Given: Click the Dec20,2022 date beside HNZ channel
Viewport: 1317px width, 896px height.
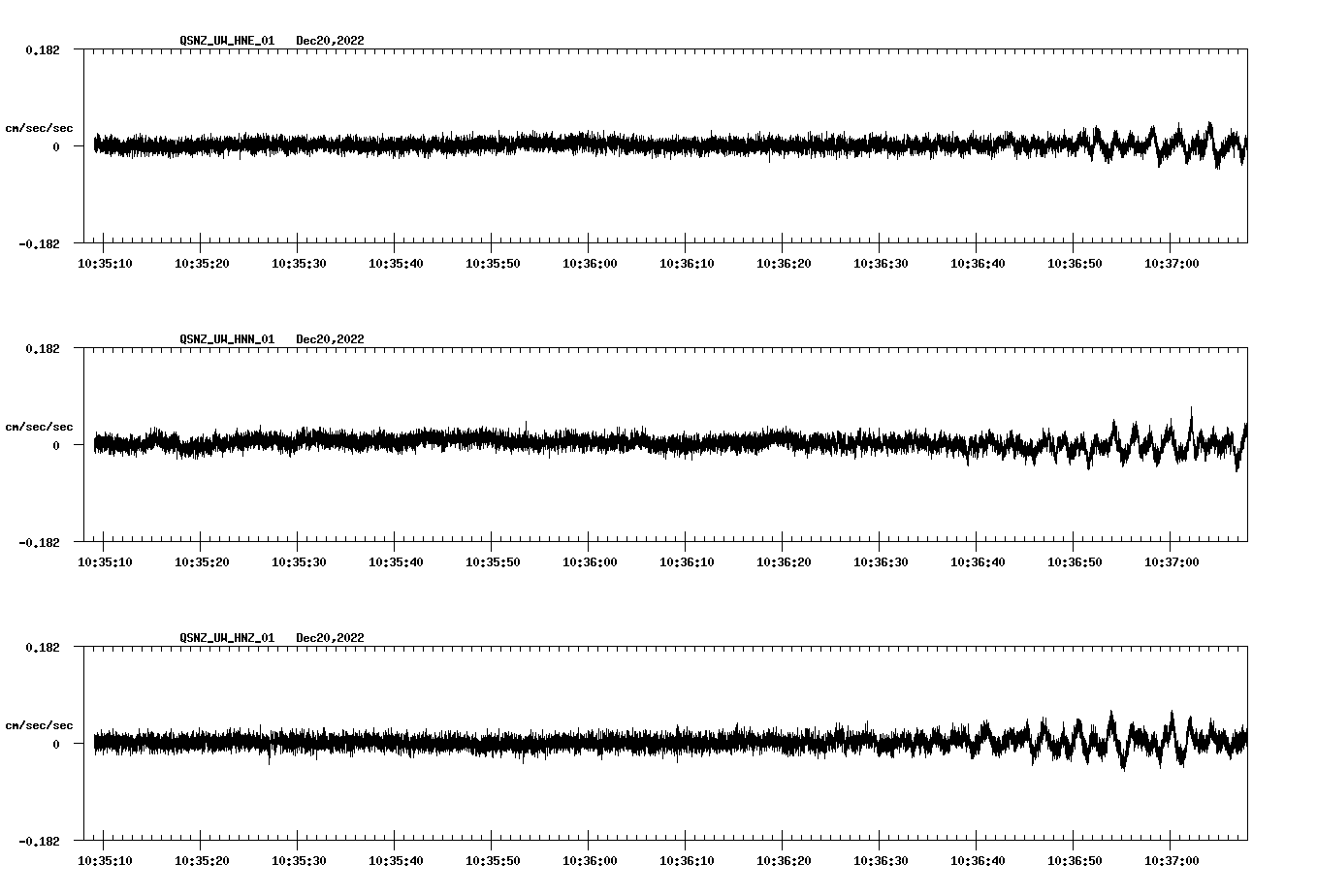Looking at the screenshot, I should 330,637.
